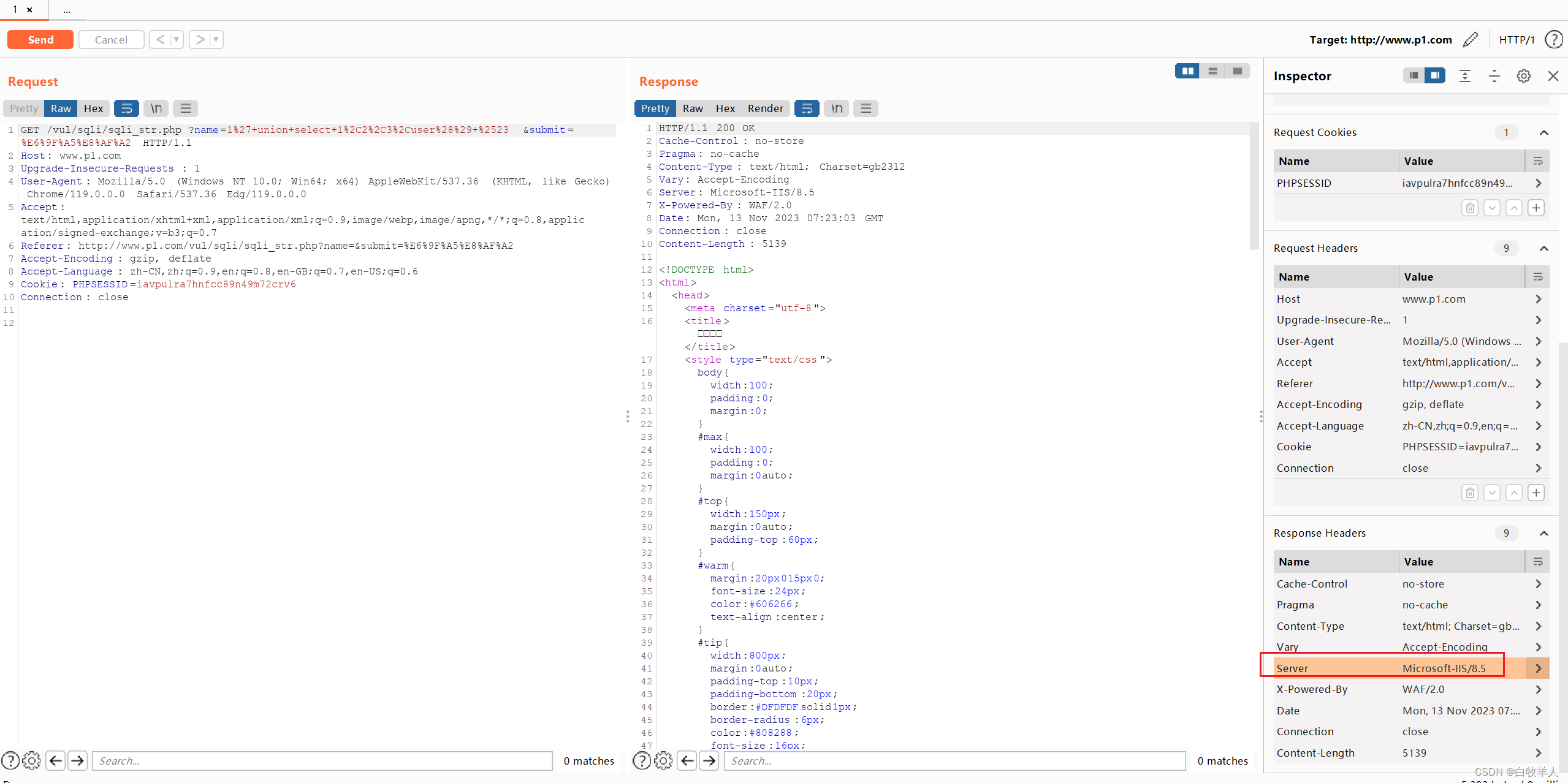Collapse the Request Cookies section
The width and height of the screenshot is (1568, 783).
[x=1543, y=132]
